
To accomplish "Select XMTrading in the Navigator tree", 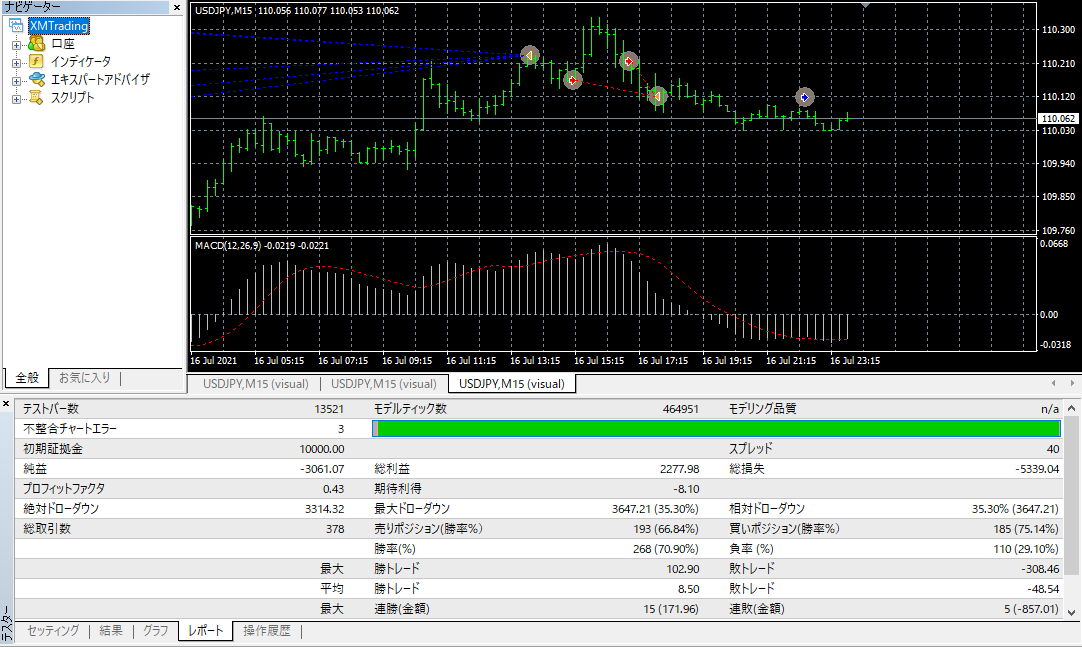I will coord(59,26).
